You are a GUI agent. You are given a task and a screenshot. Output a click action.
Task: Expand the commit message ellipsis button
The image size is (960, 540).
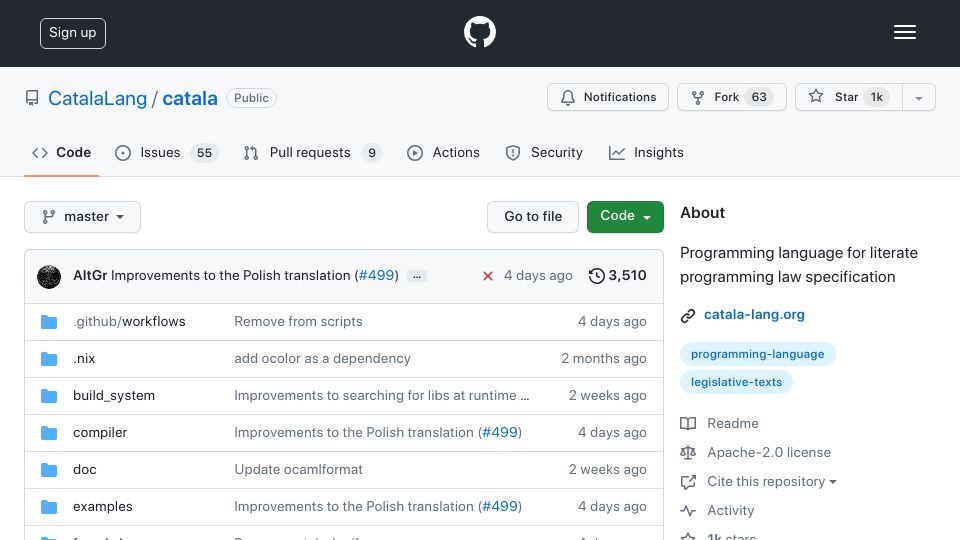[417, 276]
